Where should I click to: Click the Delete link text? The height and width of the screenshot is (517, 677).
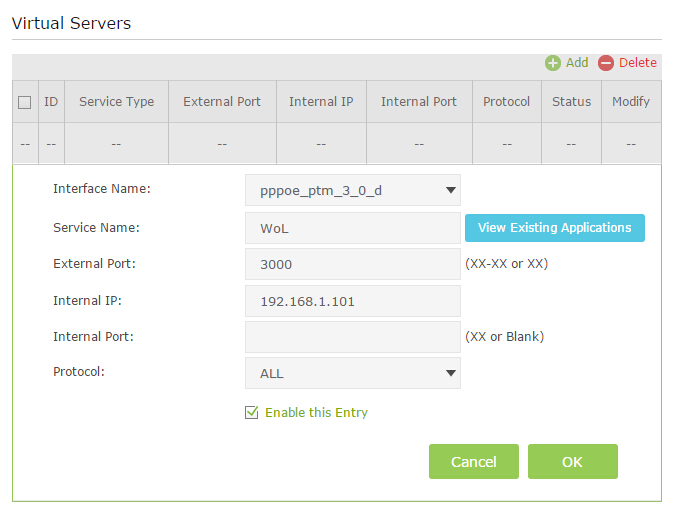coord(638,63)
